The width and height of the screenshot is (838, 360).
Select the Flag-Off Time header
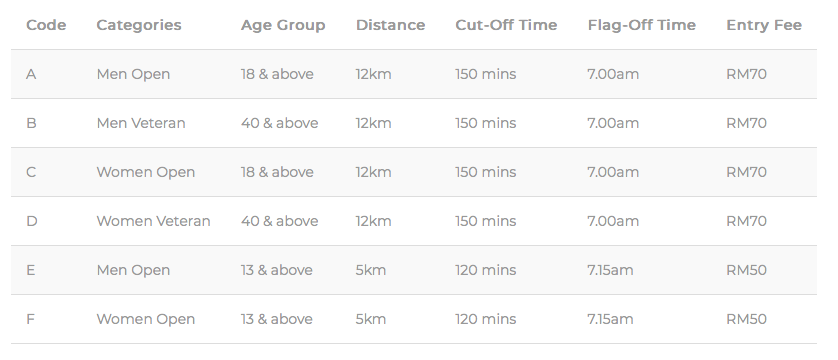click(641, 25)
